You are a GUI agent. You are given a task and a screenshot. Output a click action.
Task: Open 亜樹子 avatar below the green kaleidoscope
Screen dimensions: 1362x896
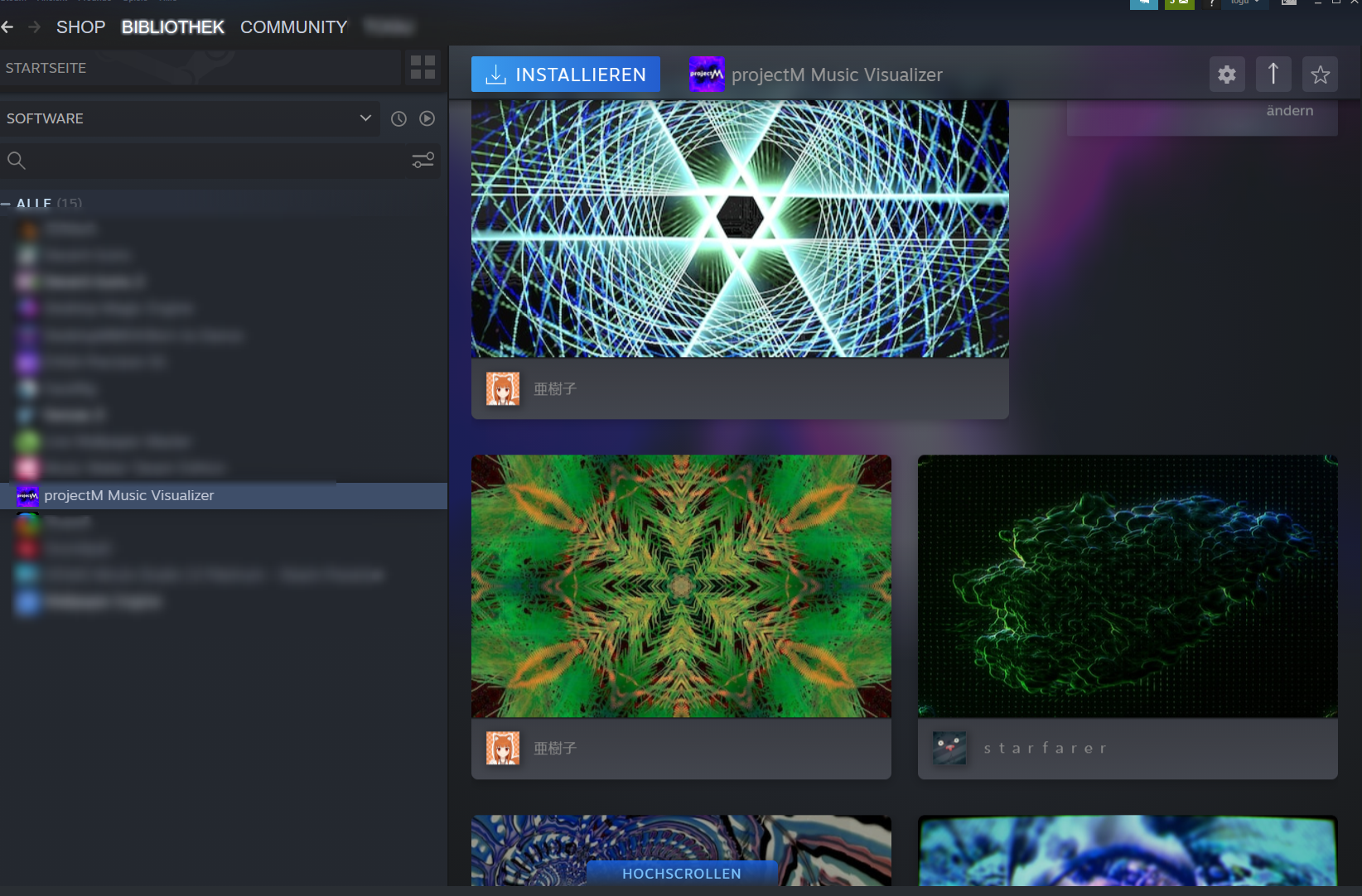pos(503,748)
